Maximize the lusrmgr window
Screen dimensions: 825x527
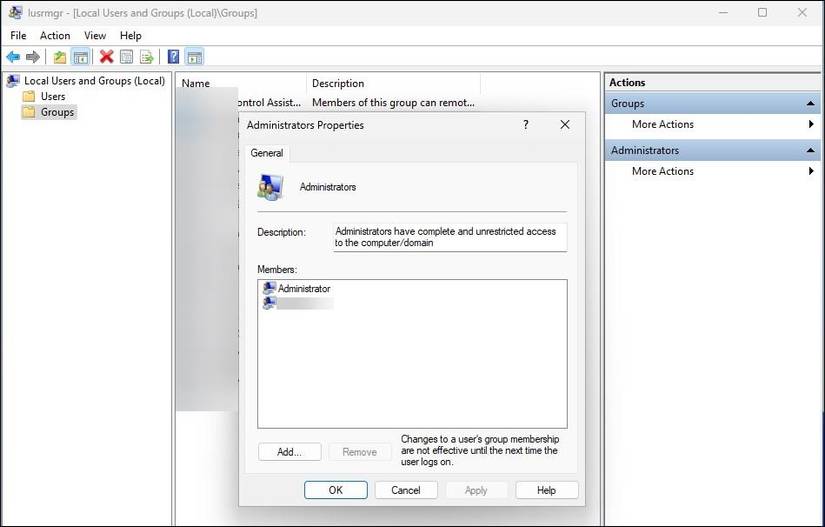click(762, 12)
